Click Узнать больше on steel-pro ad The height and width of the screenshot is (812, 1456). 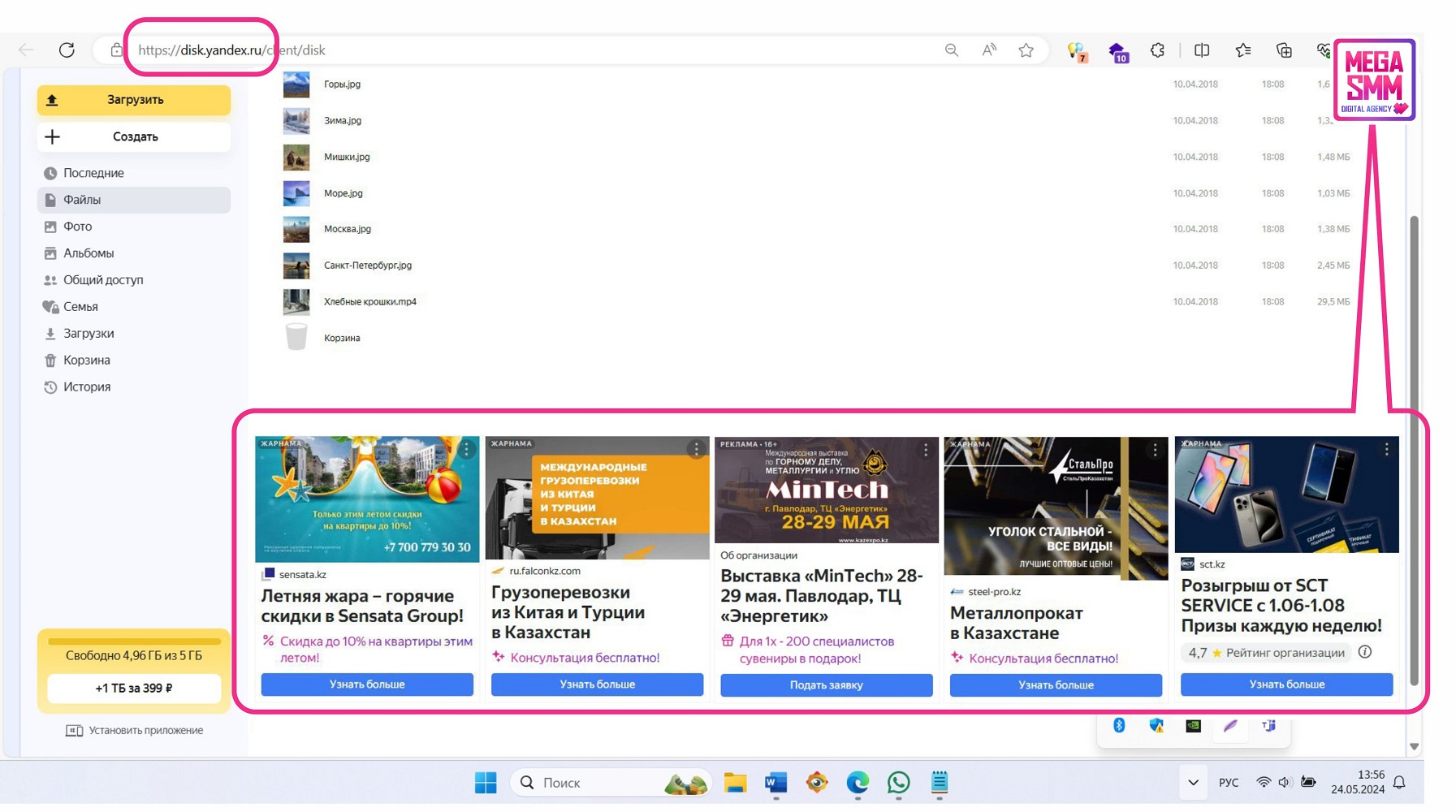click(1056, 685)
